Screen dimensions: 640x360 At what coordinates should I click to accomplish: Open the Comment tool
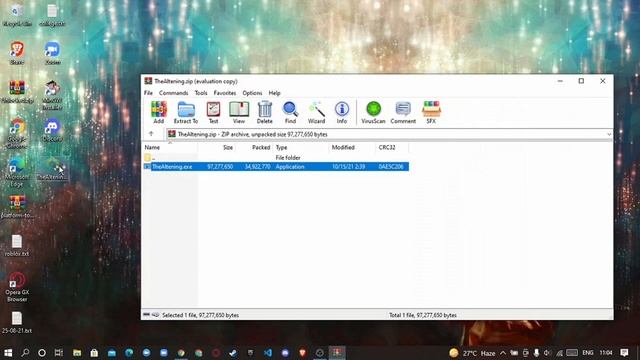tap(403, 112)
